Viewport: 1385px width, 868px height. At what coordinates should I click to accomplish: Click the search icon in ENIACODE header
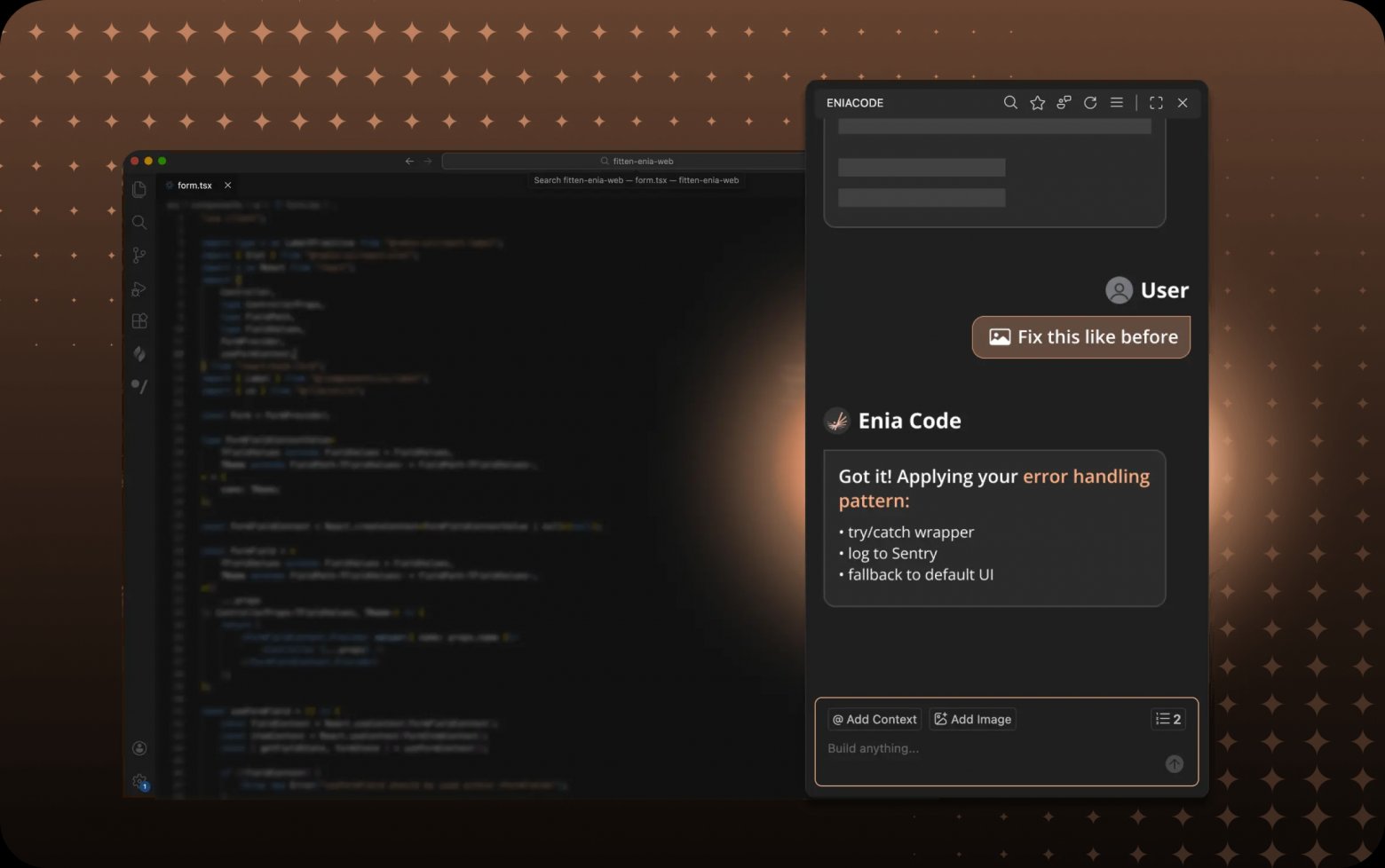pyautogui.click(x=1010, y=103)
